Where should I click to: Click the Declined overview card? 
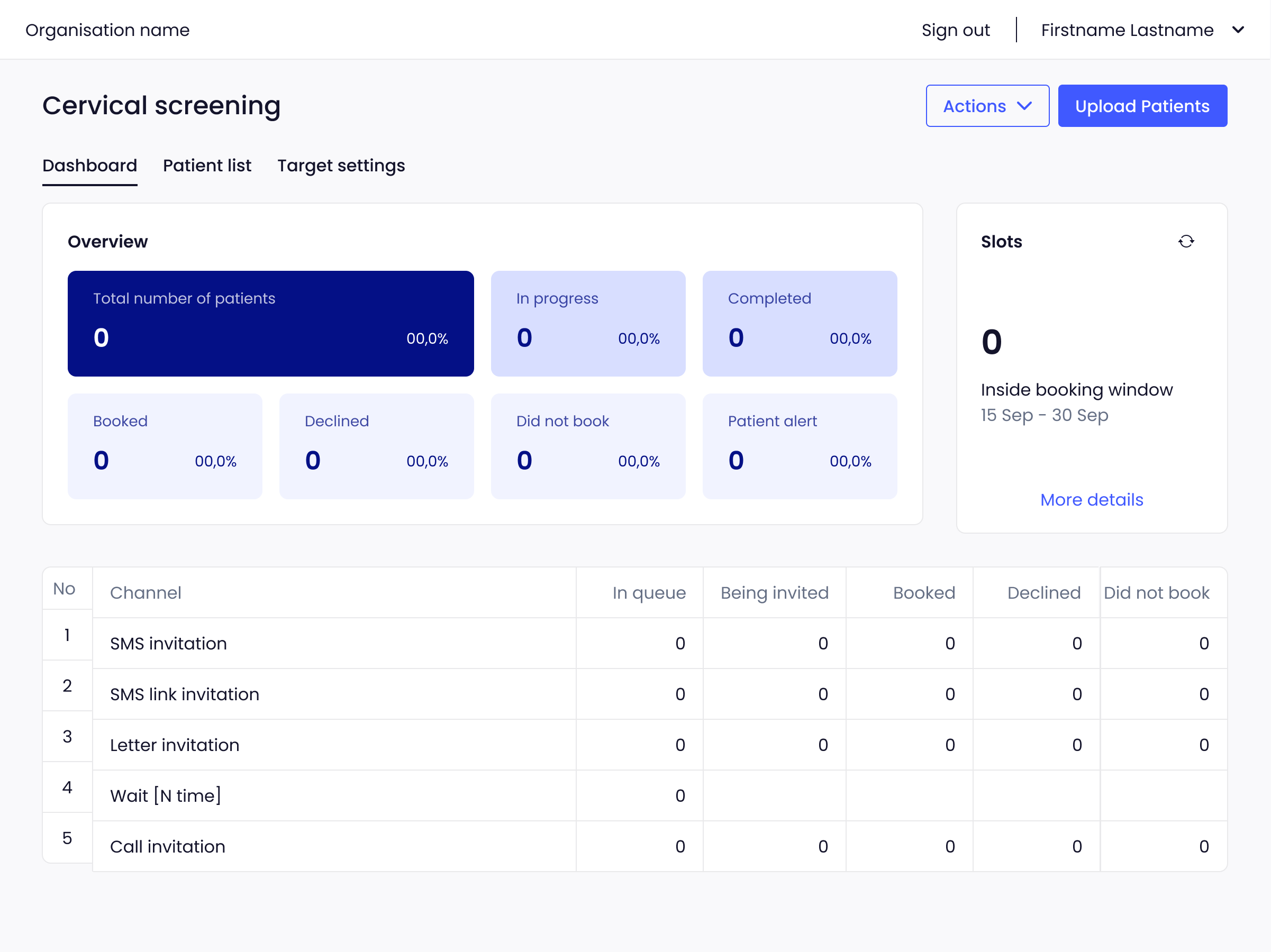376,446
